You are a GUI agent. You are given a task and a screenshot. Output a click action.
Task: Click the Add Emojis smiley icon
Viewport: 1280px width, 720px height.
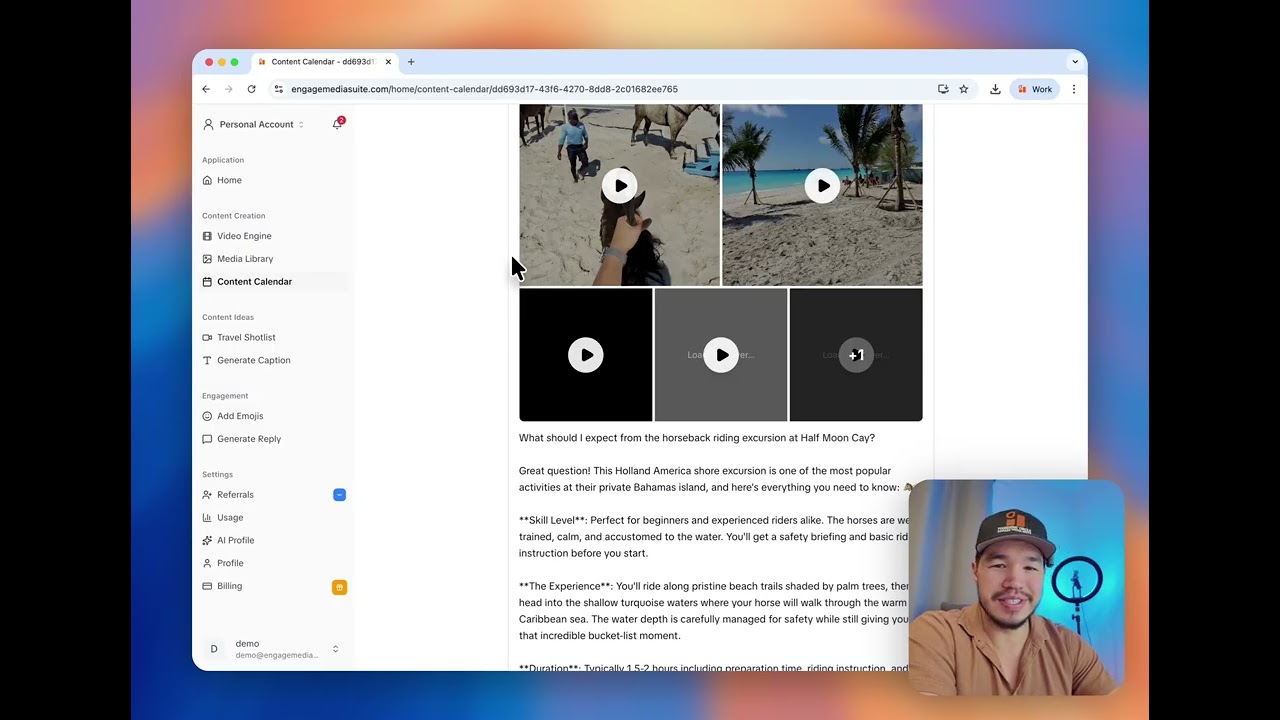point(207,416)
